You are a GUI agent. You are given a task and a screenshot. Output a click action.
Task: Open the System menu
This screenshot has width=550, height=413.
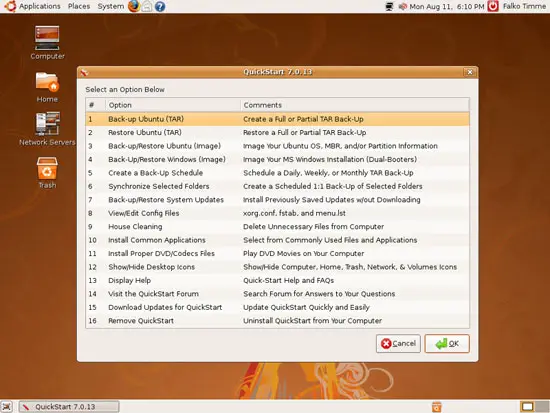coord(111,6)
